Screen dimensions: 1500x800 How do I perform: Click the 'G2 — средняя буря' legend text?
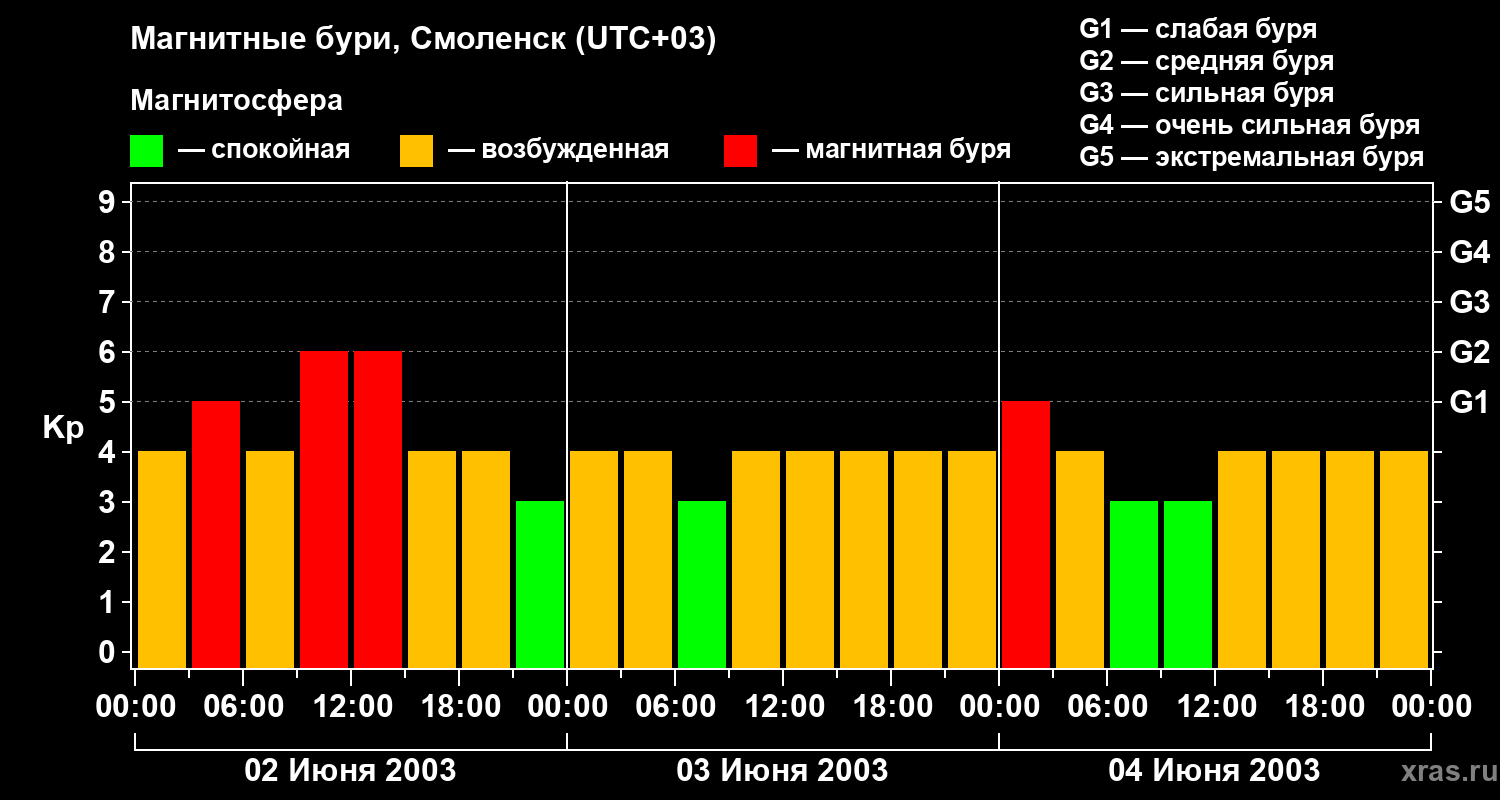(x=1207, y=61)
